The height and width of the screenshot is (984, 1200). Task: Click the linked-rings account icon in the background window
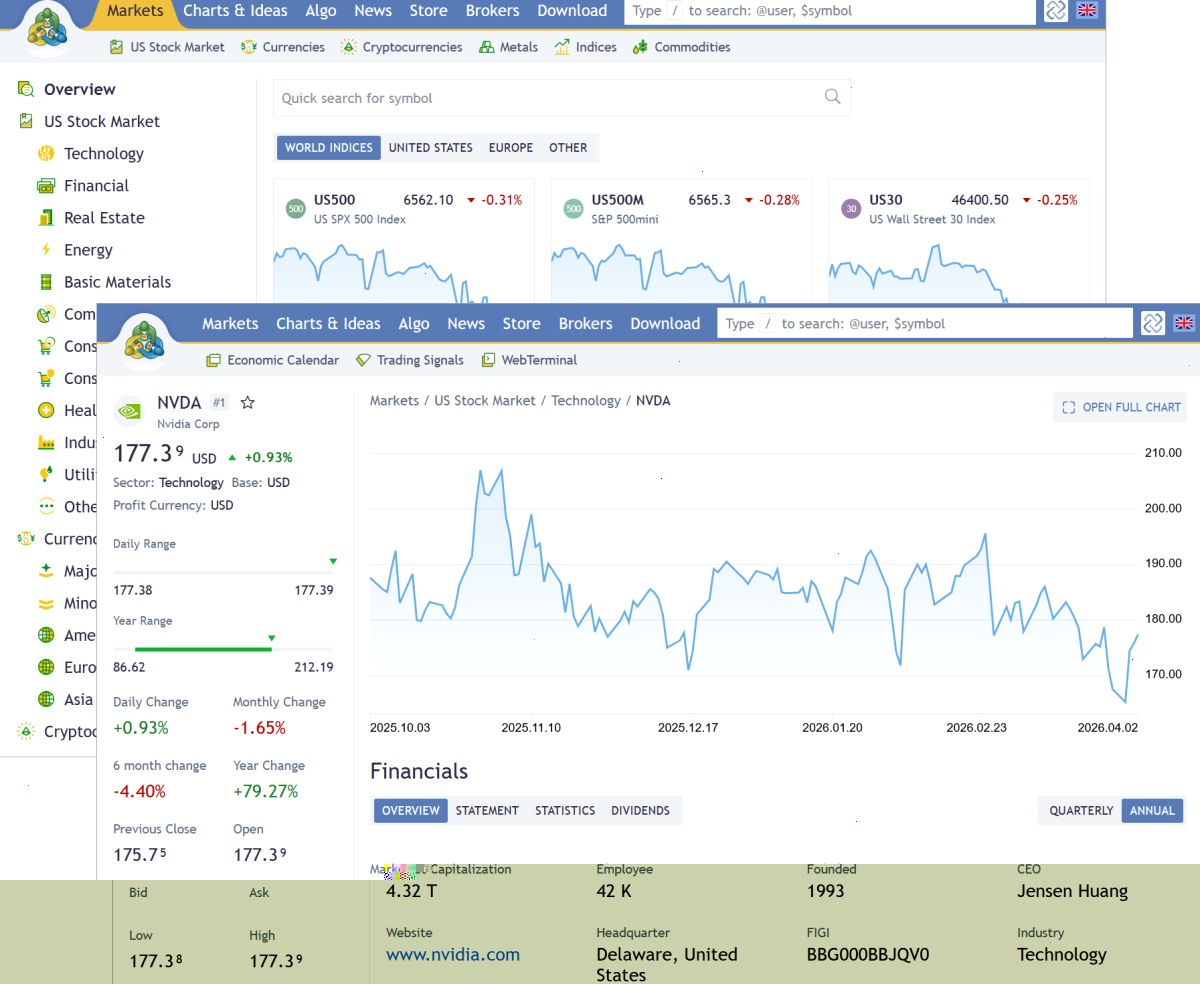1056,11
